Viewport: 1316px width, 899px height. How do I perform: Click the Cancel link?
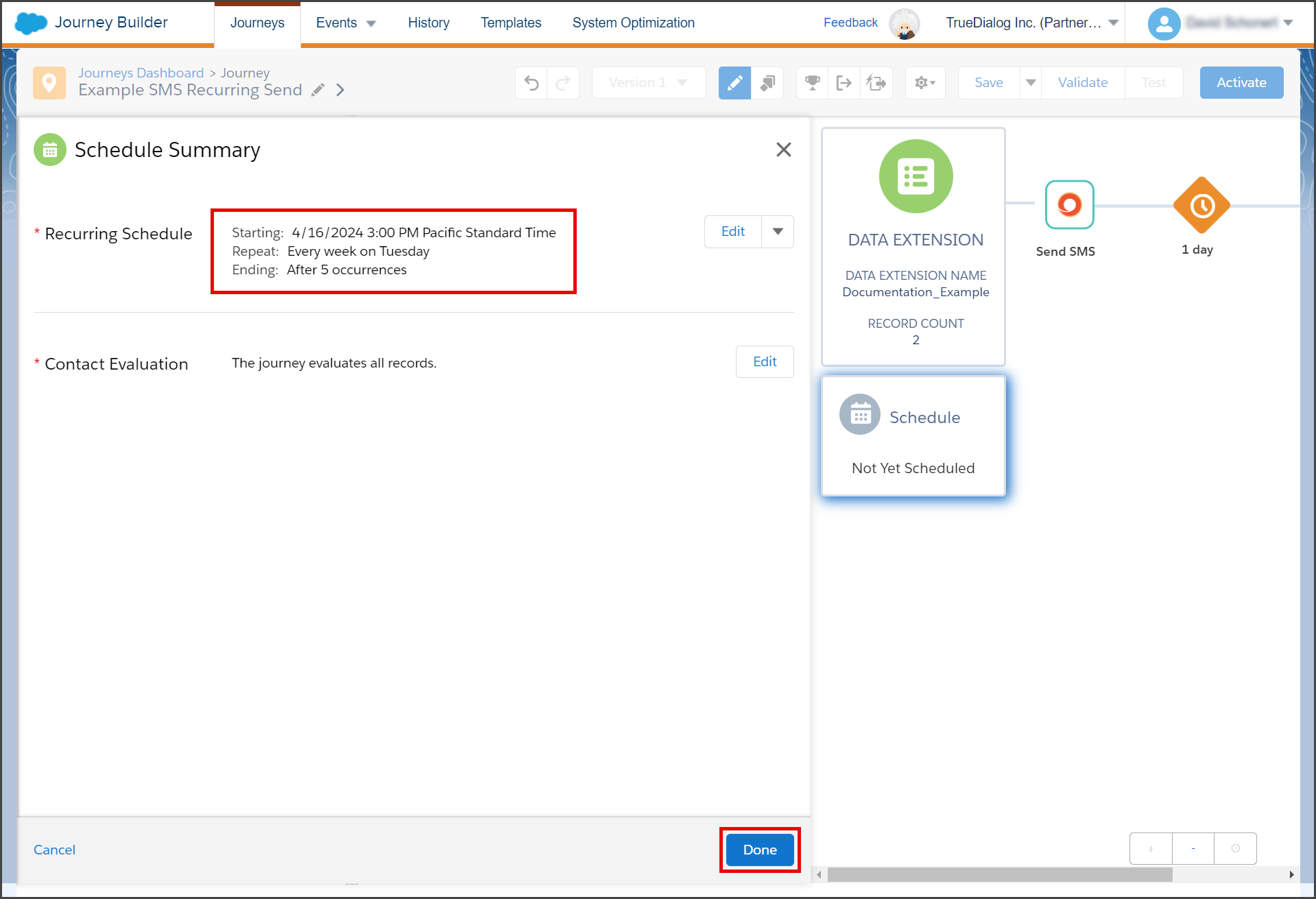tap(54, 850)
